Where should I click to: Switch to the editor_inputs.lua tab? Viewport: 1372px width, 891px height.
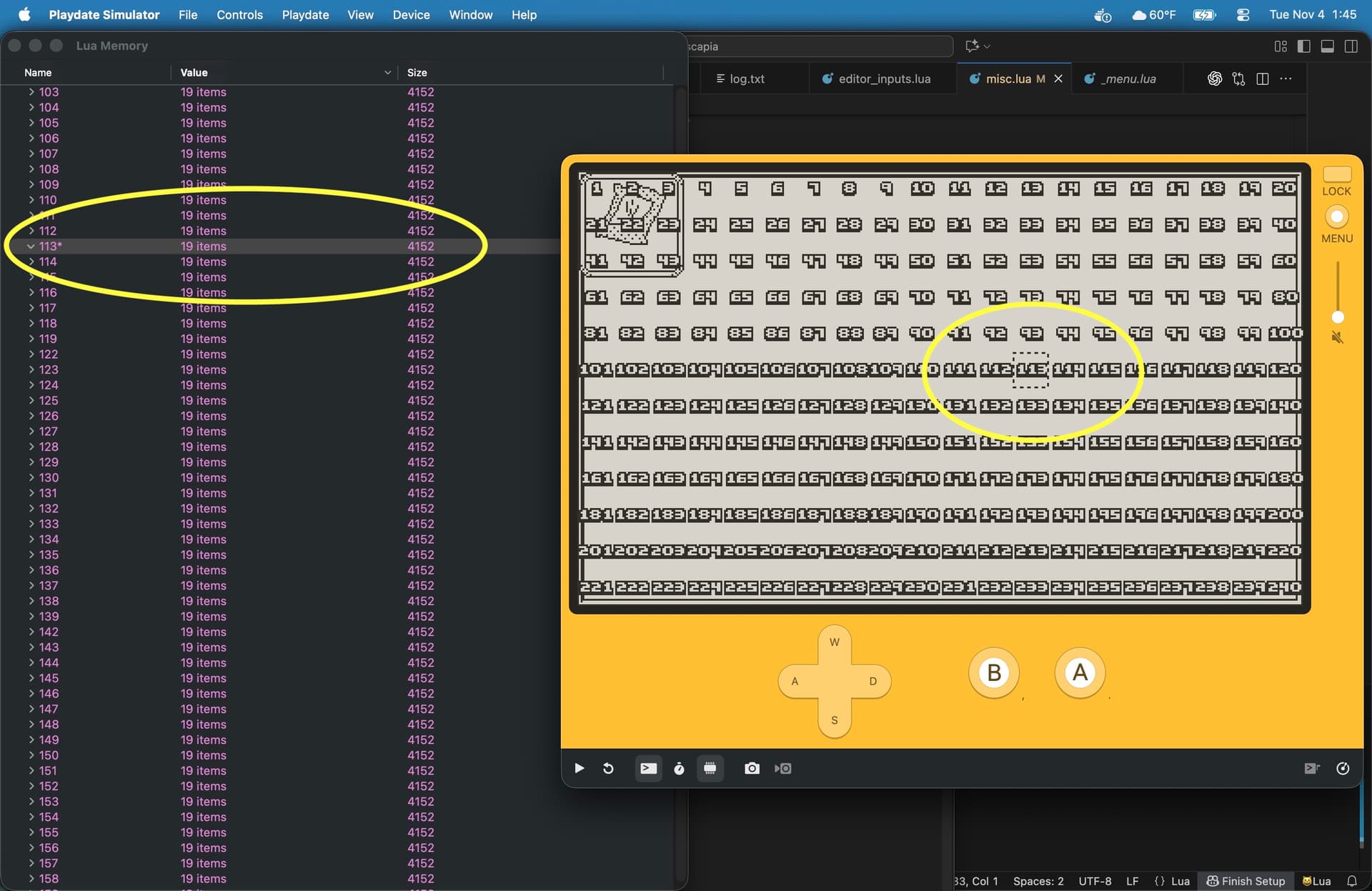coord(883,79)
